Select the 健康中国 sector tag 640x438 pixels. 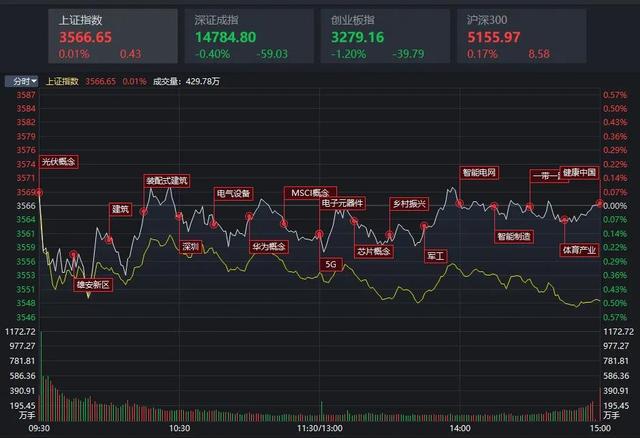pos(578,172)
